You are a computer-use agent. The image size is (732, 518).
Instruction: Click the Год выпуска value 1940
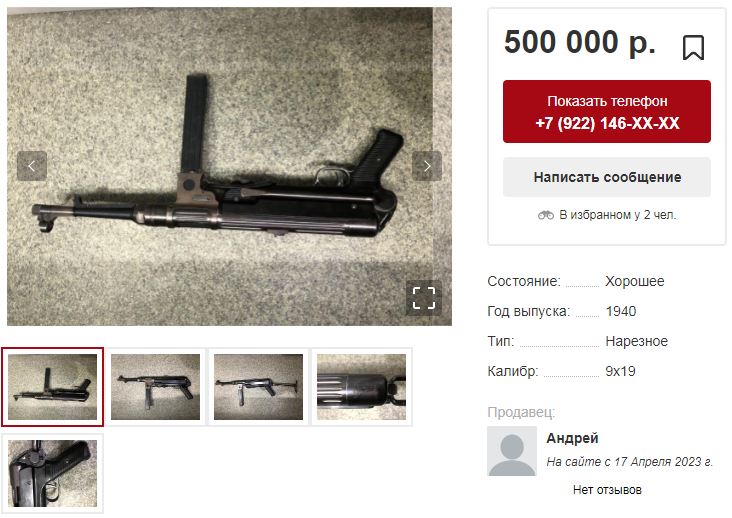(x=620, y=311)
